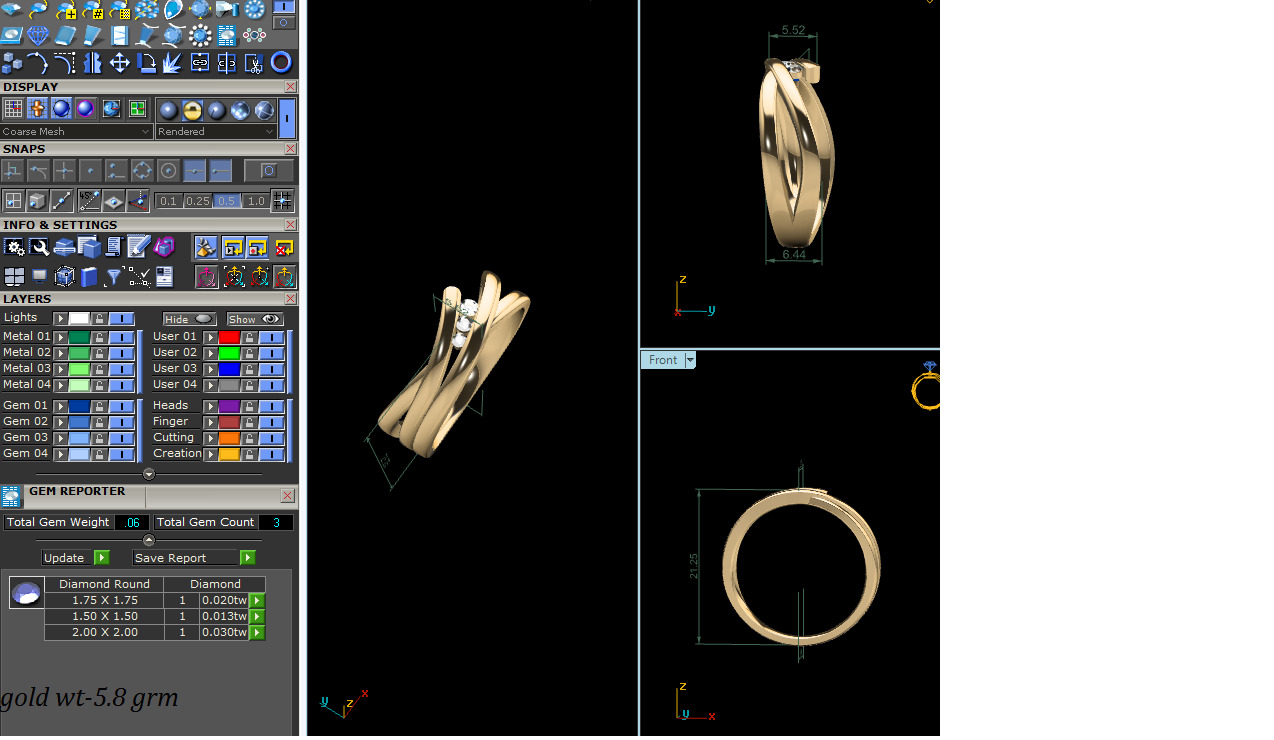1274x740 pixels.
Task: Open the Rendered display mode dropdown
Action: click(216, 131)
